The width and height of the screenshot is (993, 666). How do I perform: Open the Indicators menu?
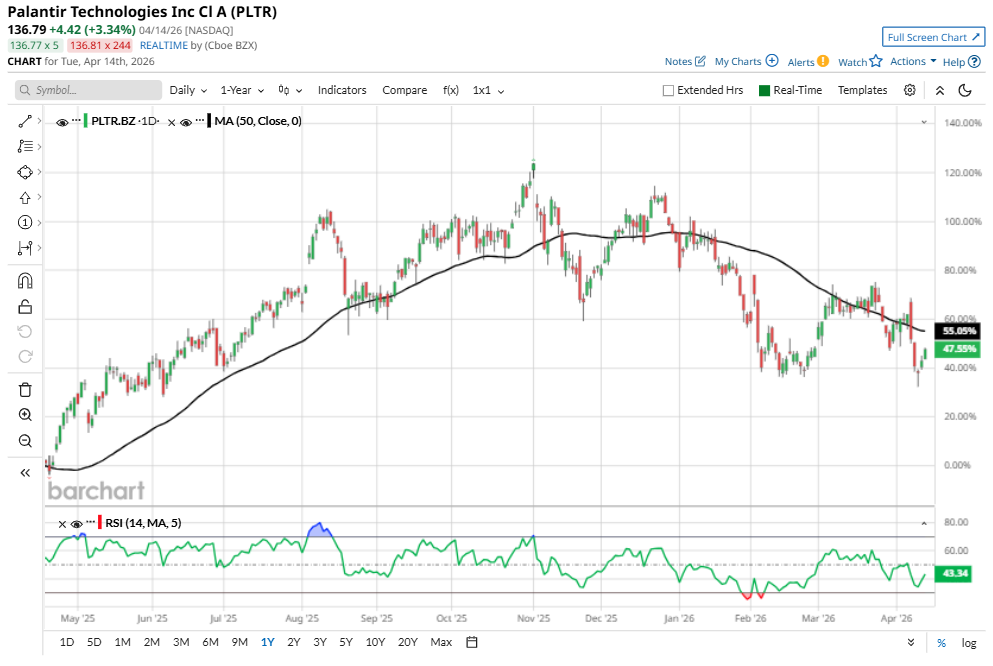[x=342, y=90]
